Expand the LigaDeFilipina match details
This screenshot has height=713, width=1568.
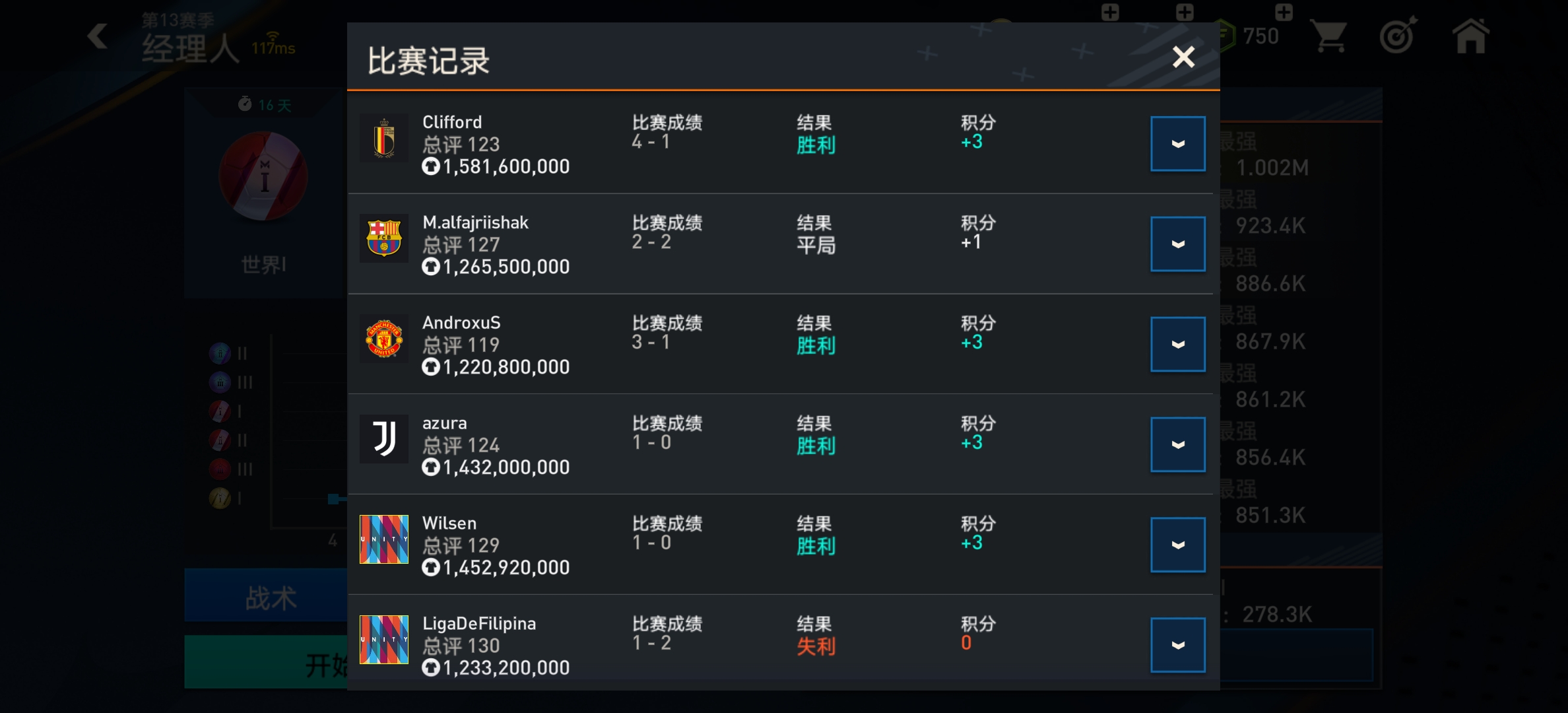coord(1178,645)
